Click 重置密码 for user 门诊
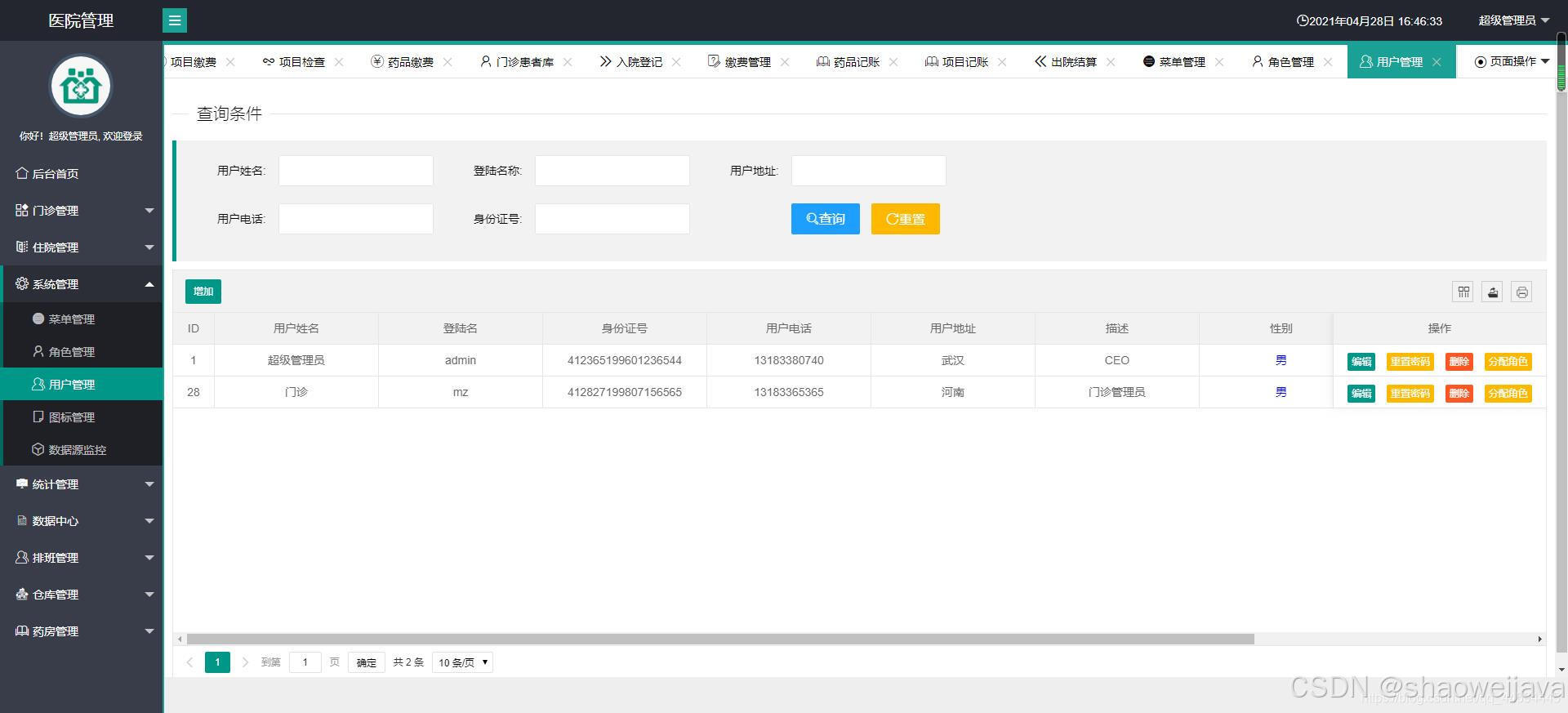This screenshot has height=713, width=1568. 1410,393
